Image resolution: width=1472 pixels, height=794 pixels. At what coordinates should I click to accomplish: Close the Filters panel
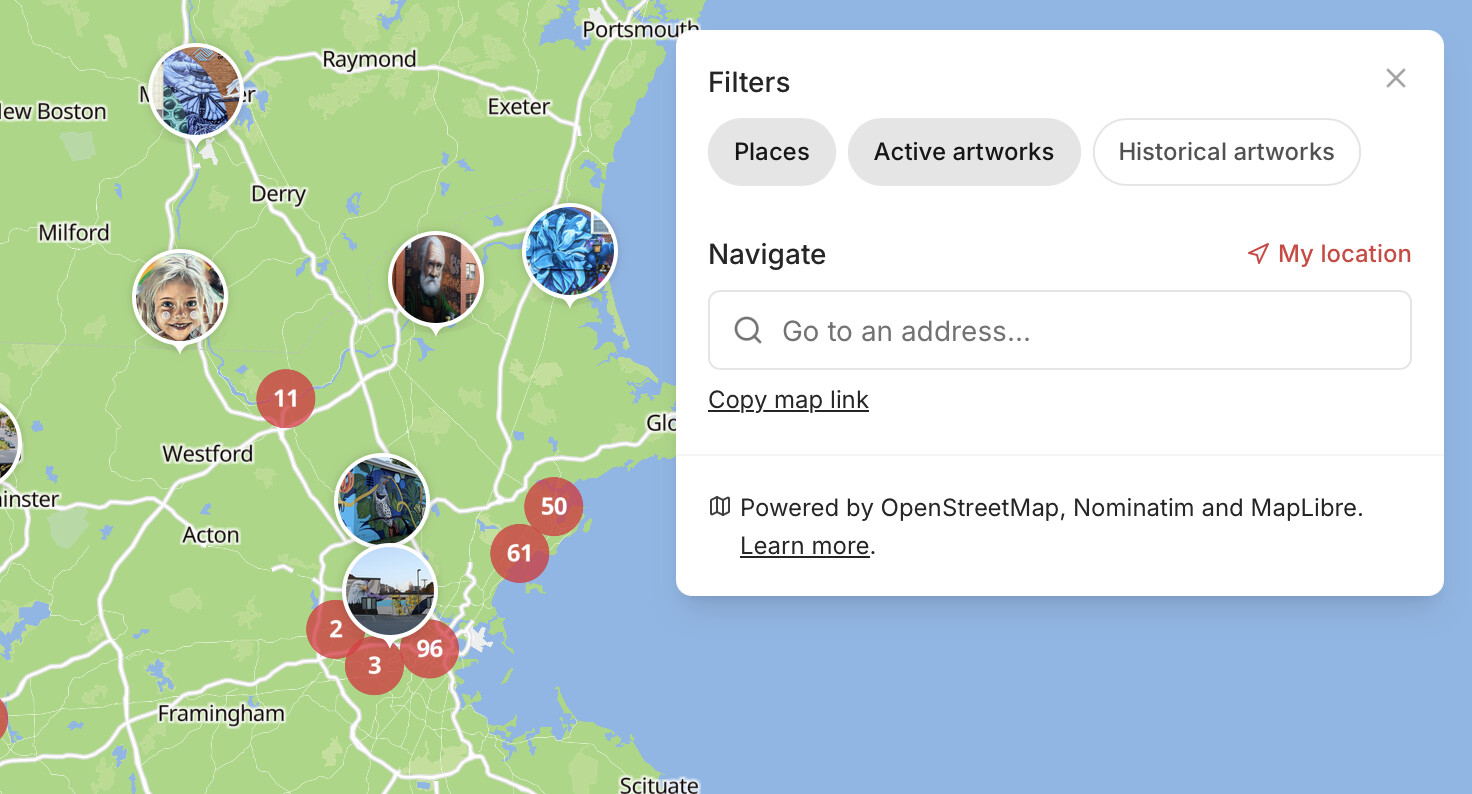pos(1395,79)
